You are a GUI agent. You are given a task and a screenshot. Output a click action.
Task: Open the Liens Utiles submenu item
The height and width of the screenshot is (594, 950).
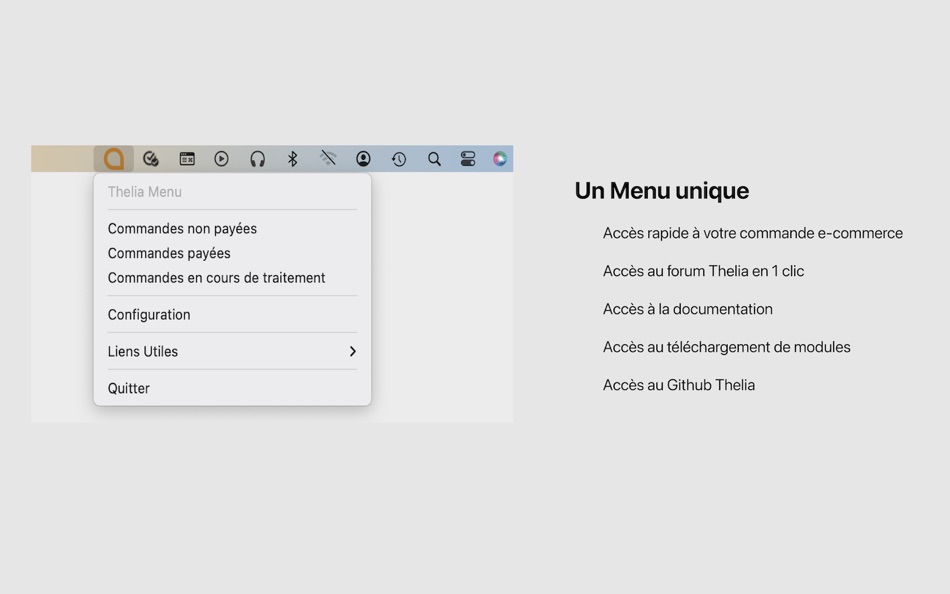pos(232,352)
